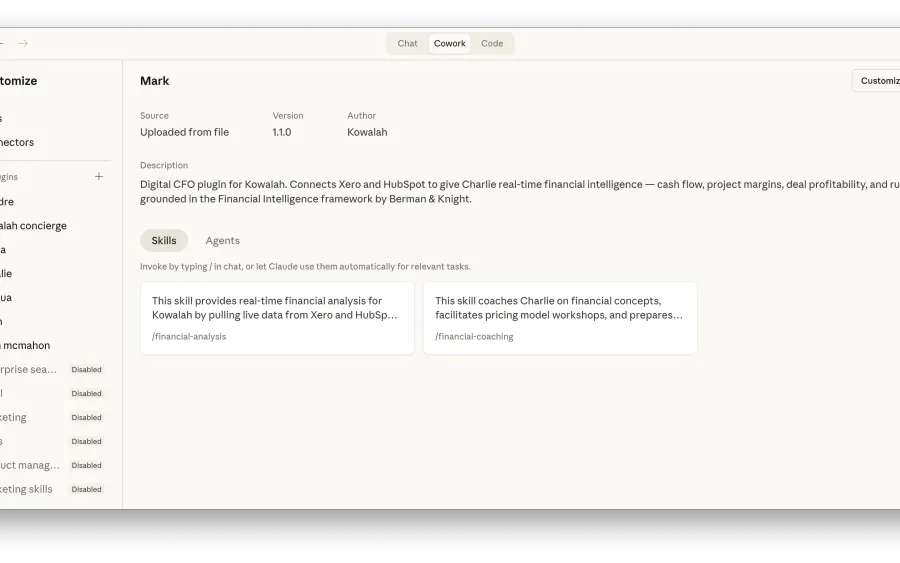Click the Mark plugin title
The width and height of the screenshot is (900, 563).
pyautogui.click(x=154, y=81)
